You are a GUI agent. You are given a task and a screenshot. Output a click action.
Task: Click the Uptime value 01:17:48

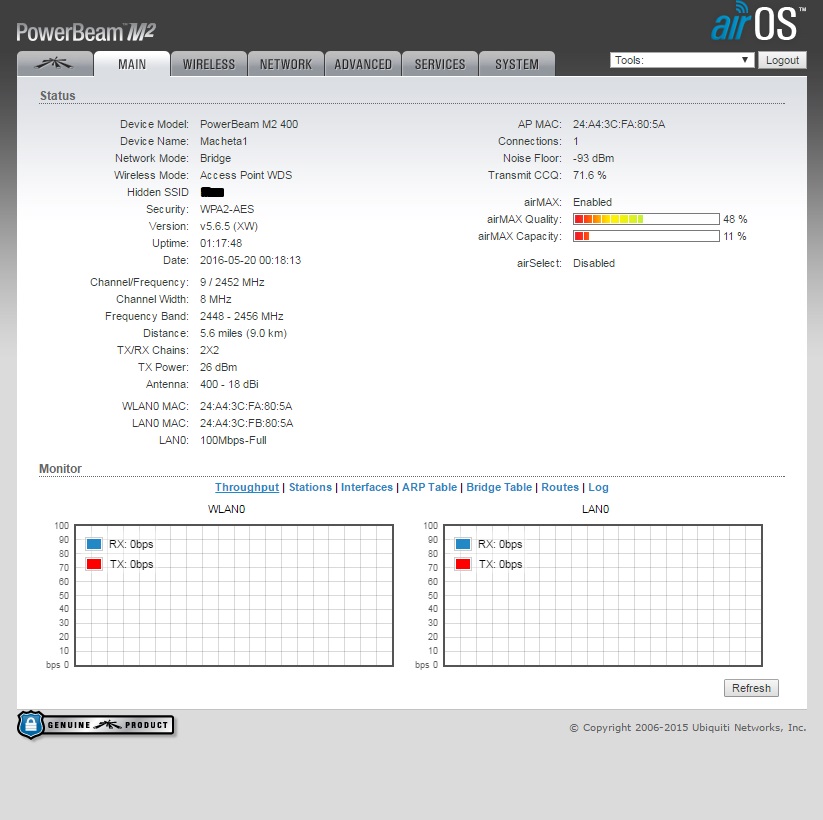point(221,243)
